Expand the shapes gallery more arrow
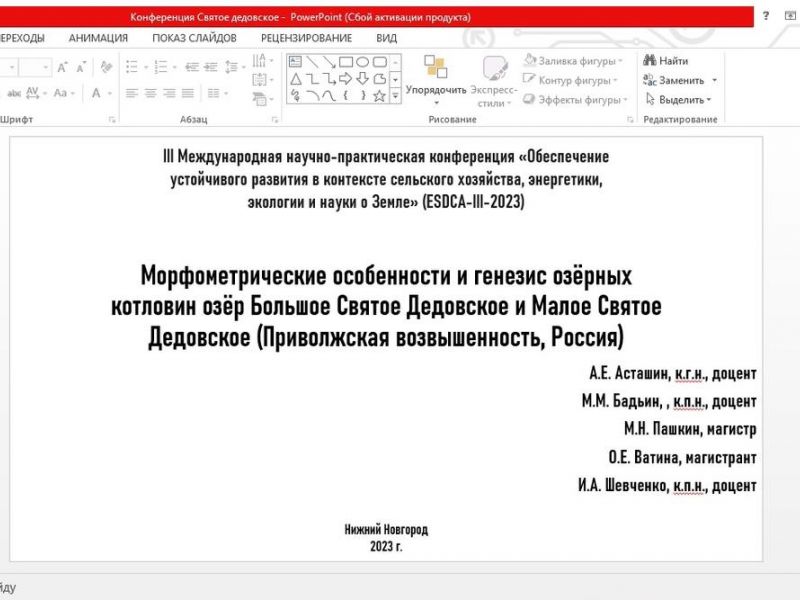 (x=395, y=96)
